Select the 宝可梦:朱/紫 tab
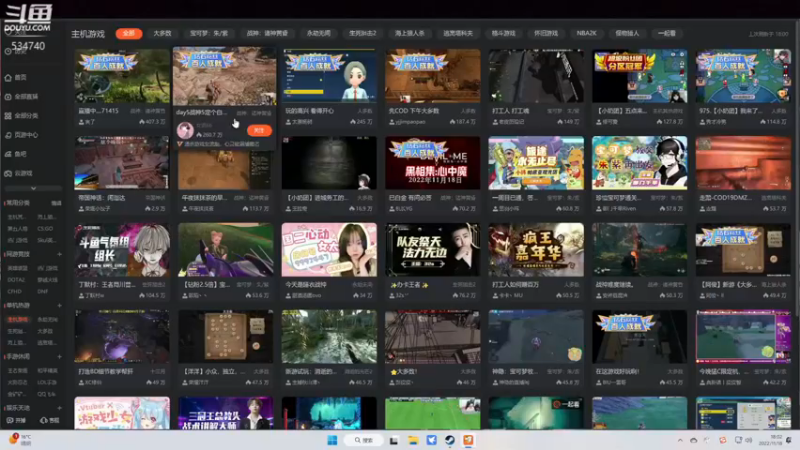 (209, 34)
